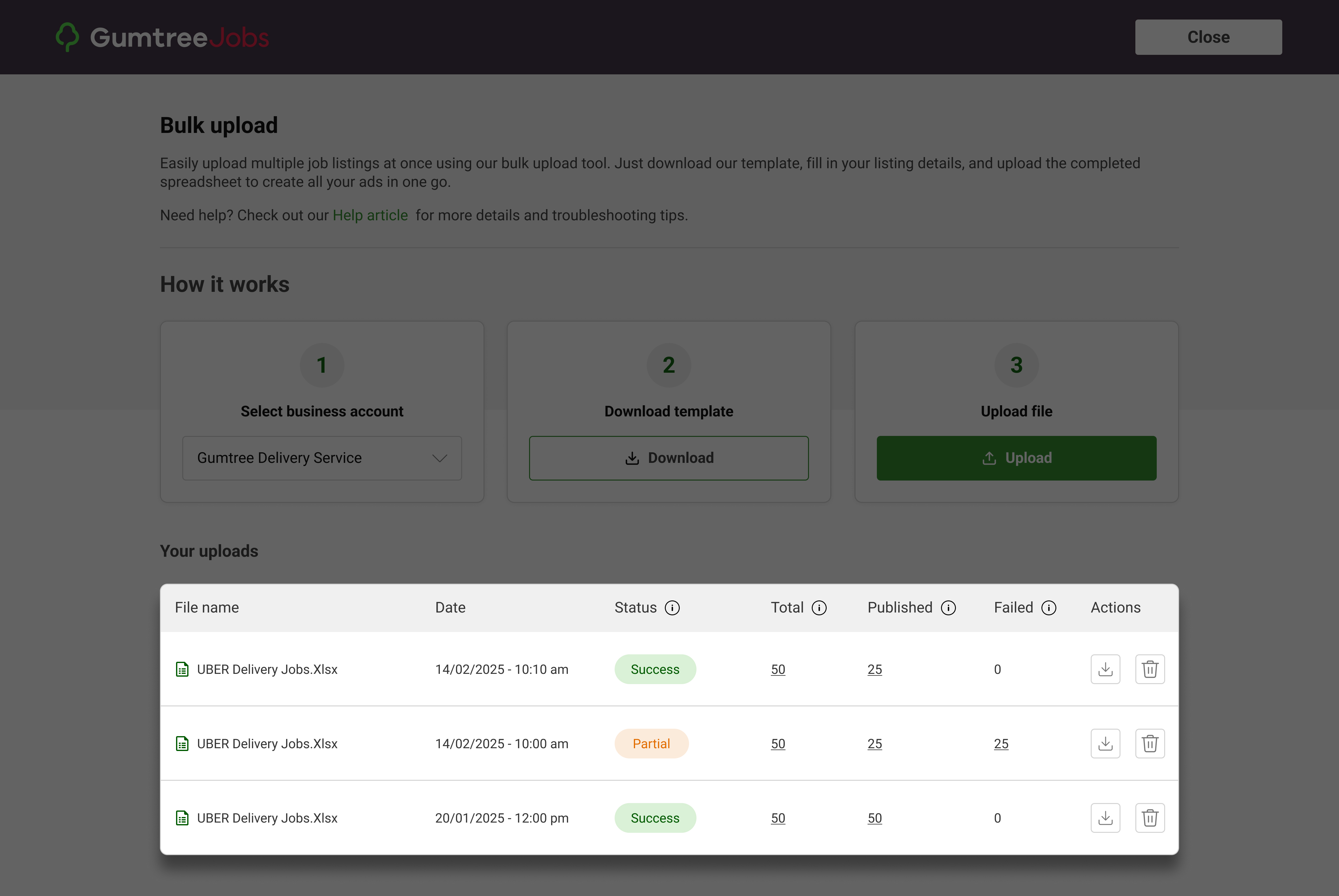Click file icon of the 20/01/2025 row
This screenshot has height=896, width=1339.
(182, 818)
